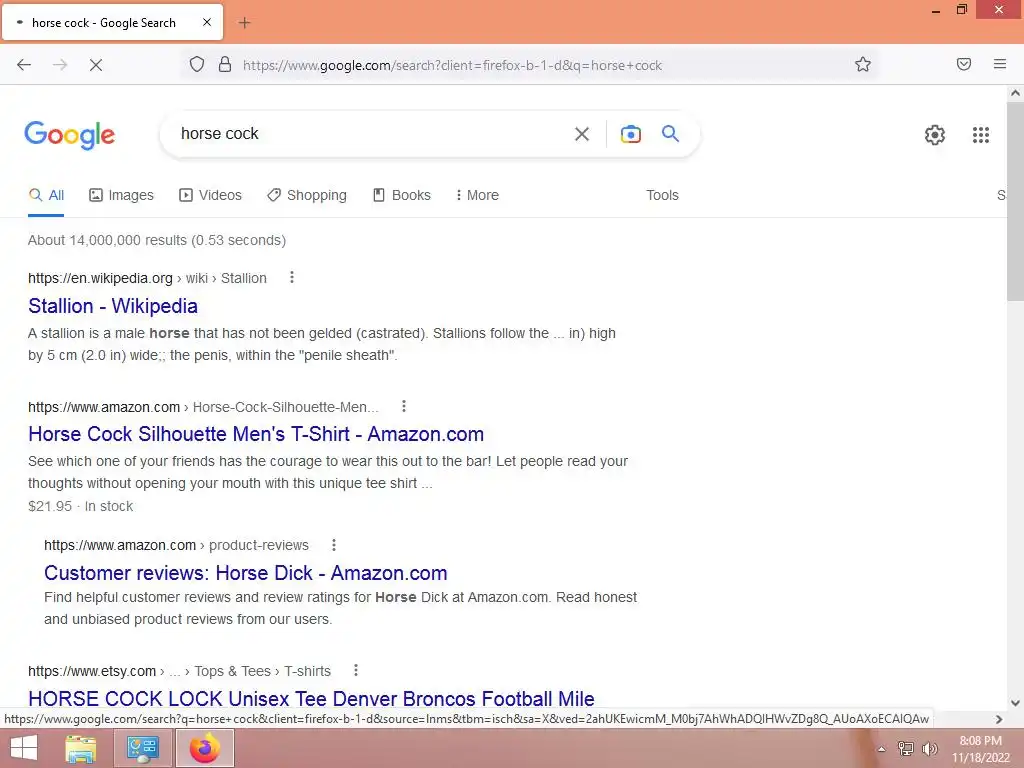Open the Stallion - Wikipedia link
Viewport: 1024px width, 768px height.
113,306
